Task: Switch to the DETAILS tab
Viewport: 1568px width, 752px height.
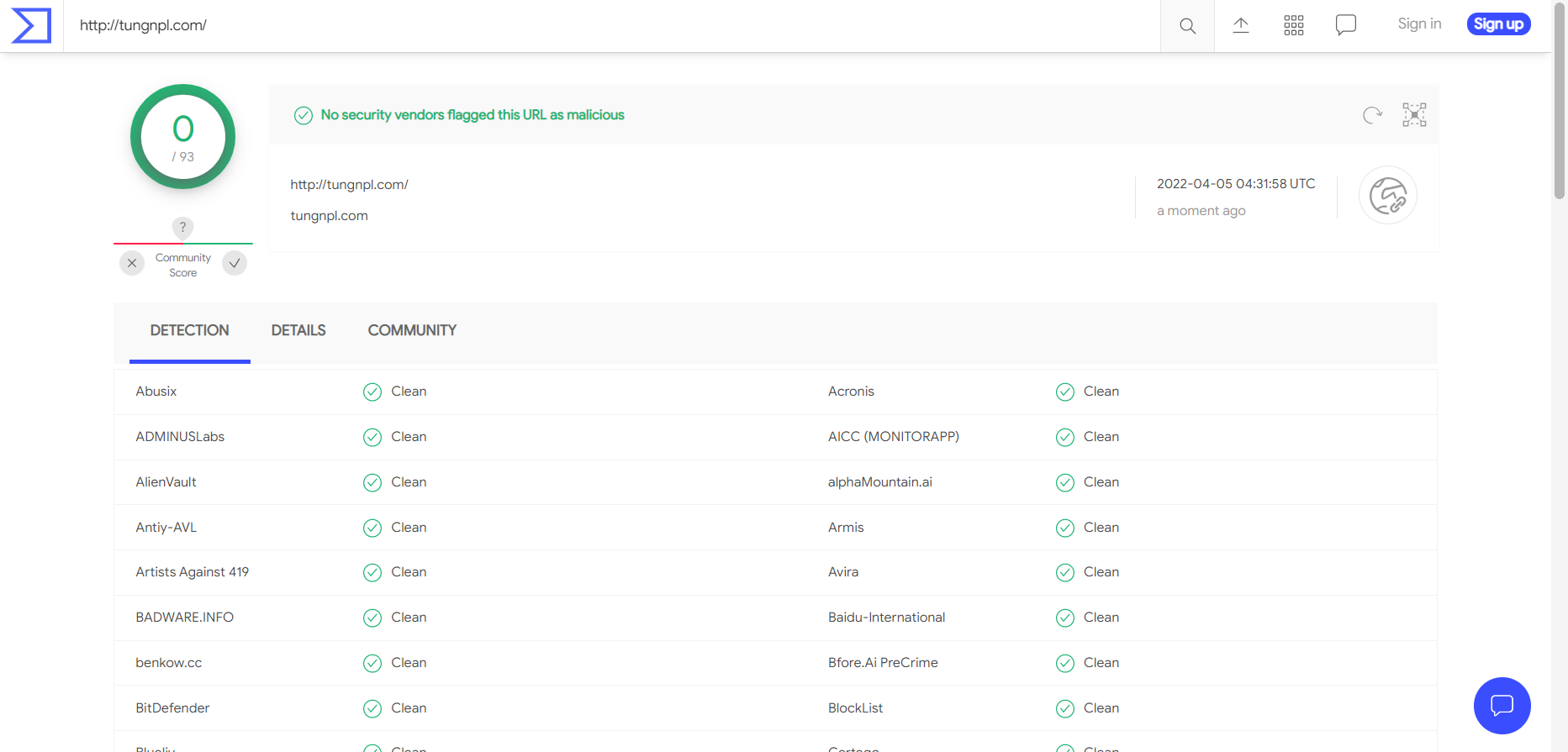Action: coord(298,330)
